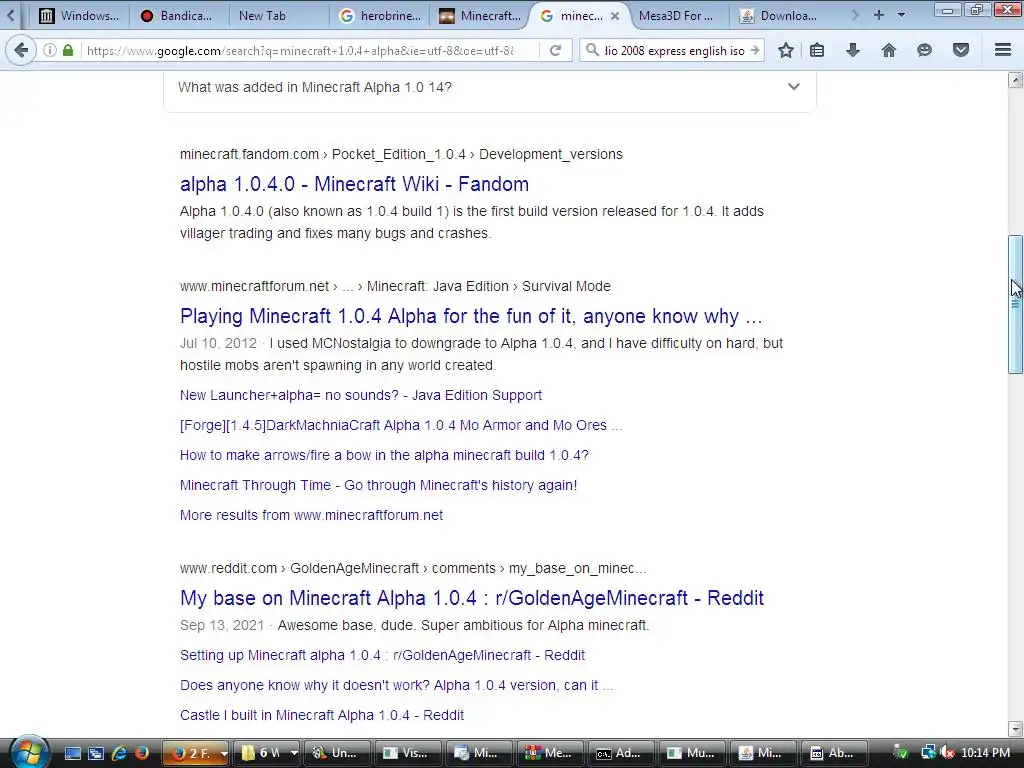Open 'Setting up Minecraft alpha 1.0.4' link
This screenshot has width=1024, height=768.
point(383,655)
